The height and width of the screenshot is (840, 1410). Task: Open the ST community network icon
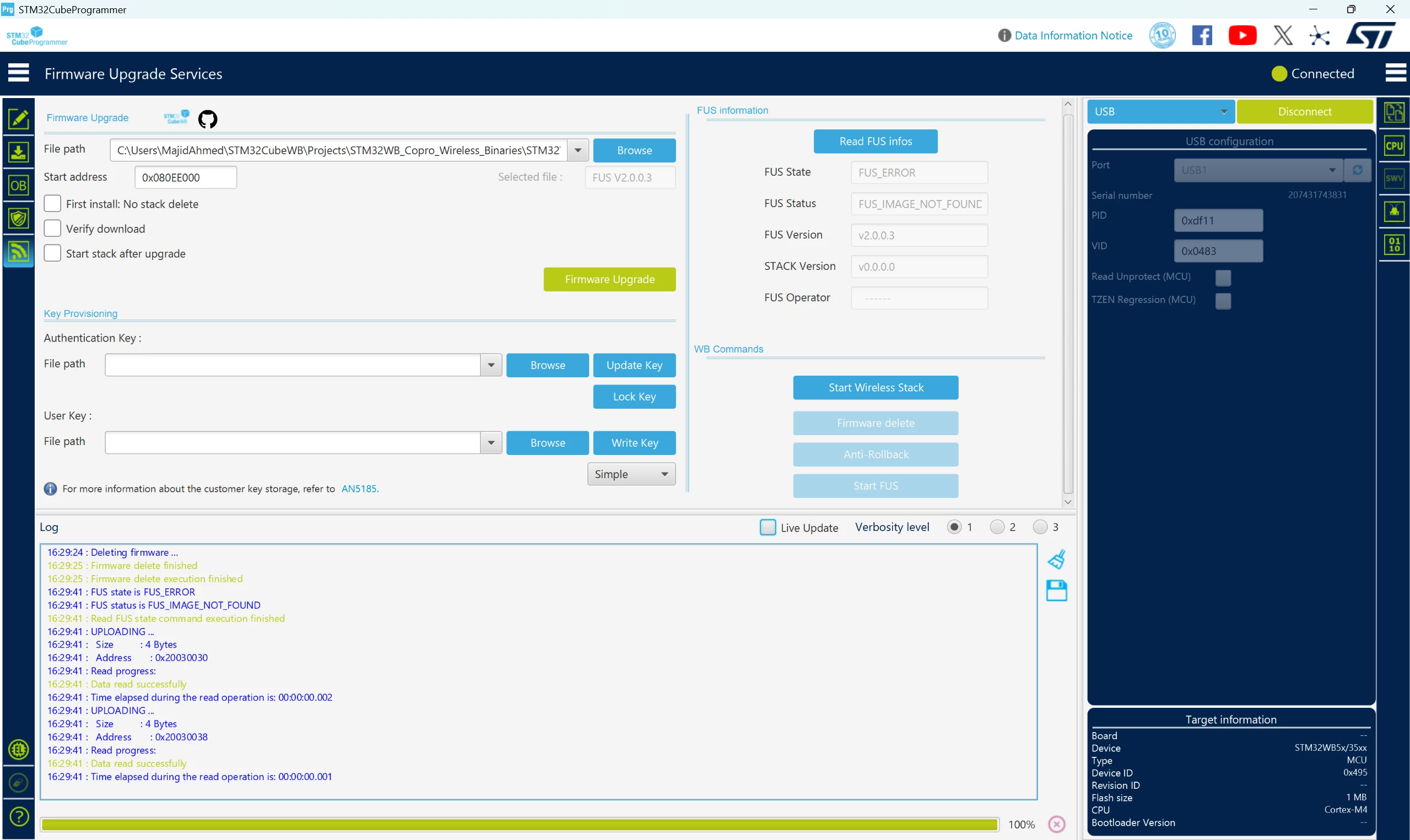pos(1320,36)
